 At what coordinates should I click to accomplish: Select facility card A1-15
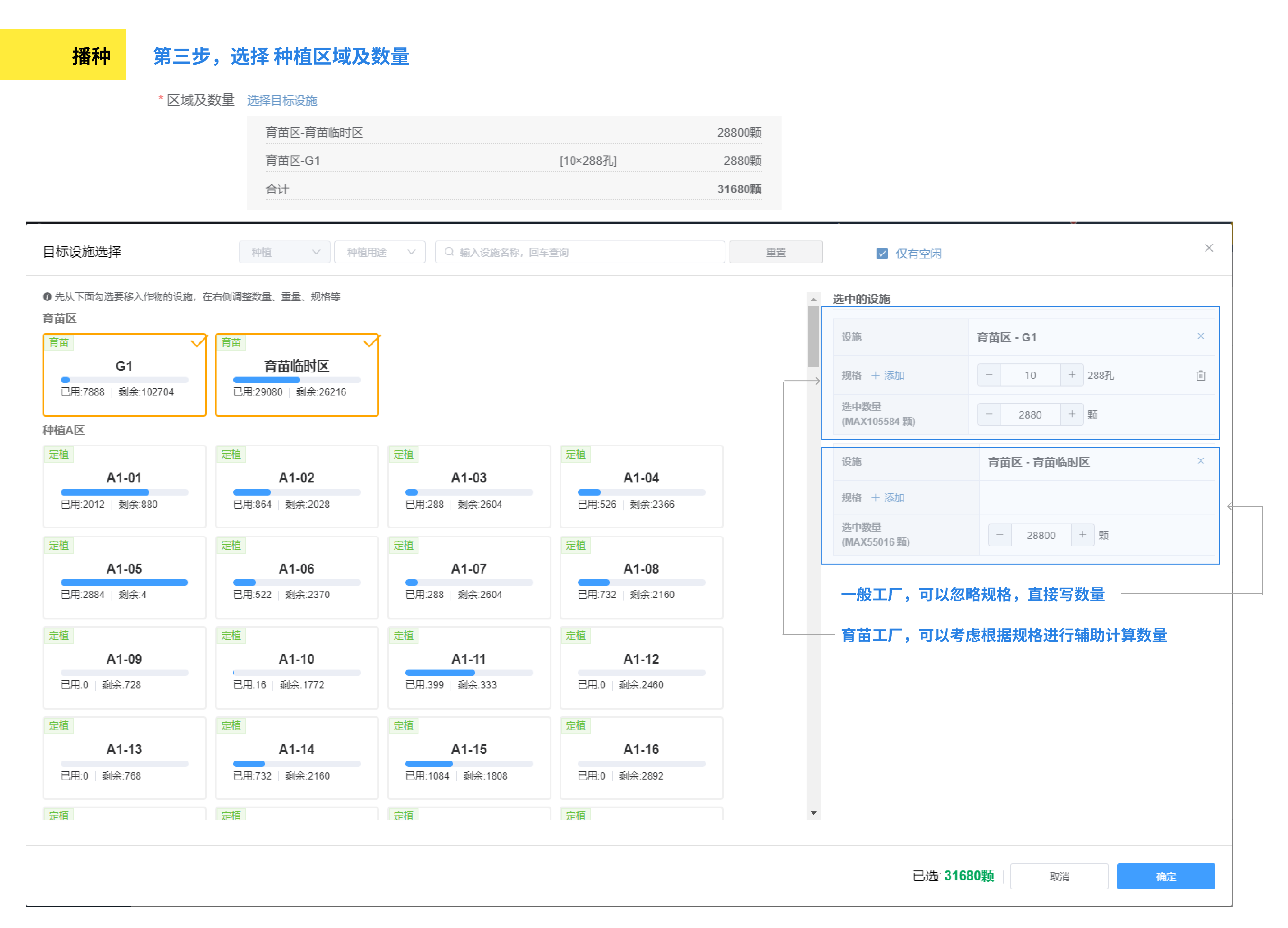pos(469,758)
